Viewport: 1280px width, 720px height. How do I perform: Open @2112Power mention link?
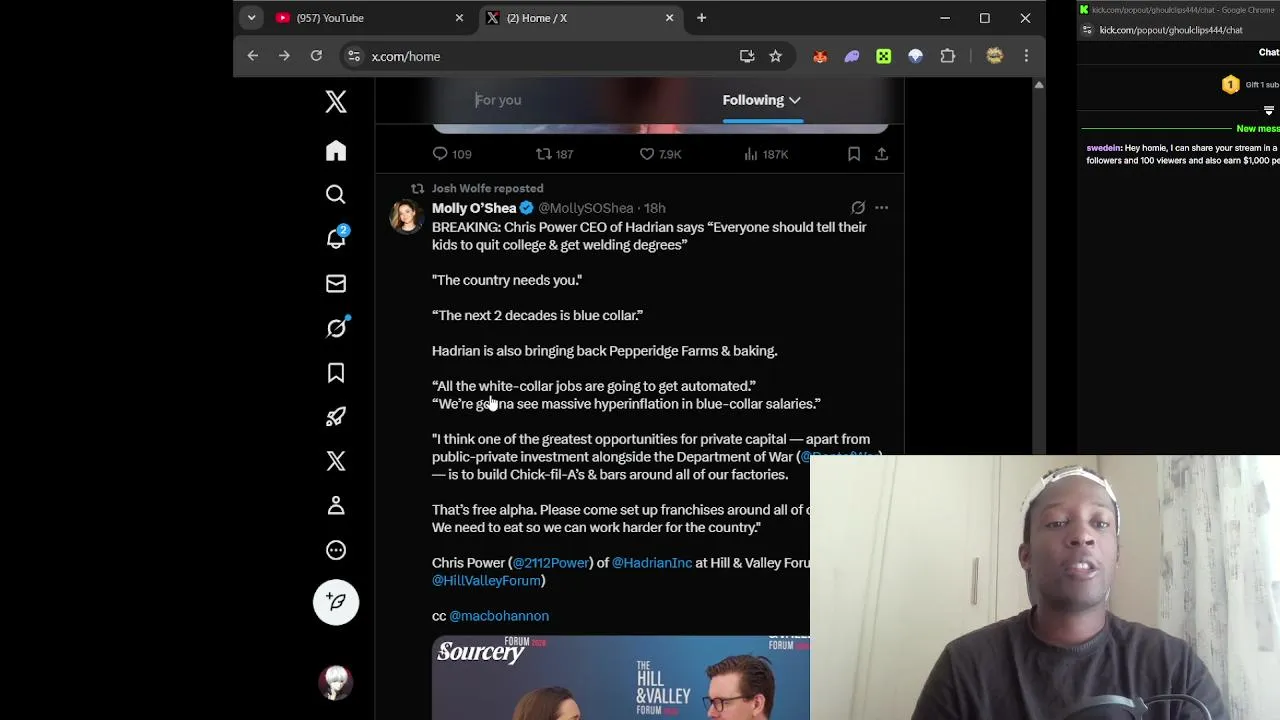point(551,563)
